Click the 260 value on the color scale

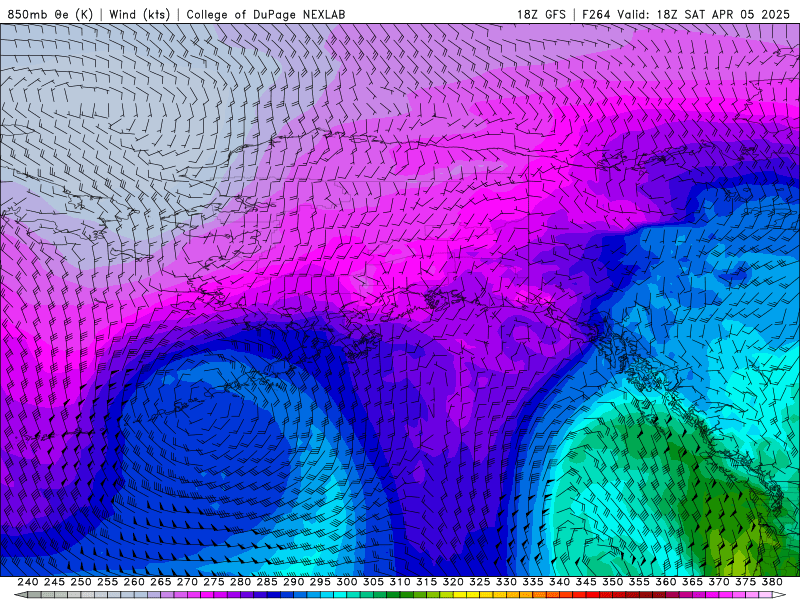(x=134, y=582)
